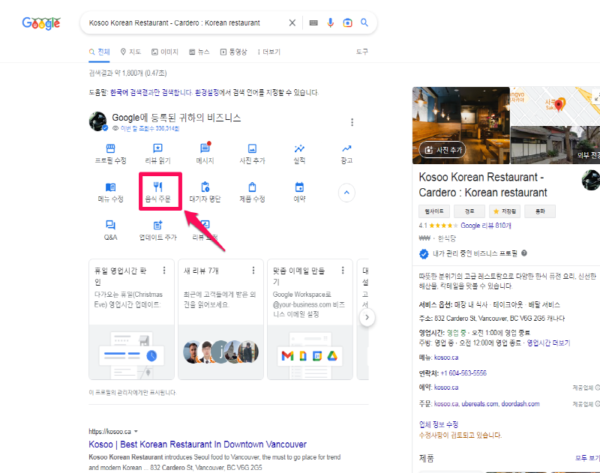
Task: Open 도구 (Tools) search options
Action: [362, 51]
